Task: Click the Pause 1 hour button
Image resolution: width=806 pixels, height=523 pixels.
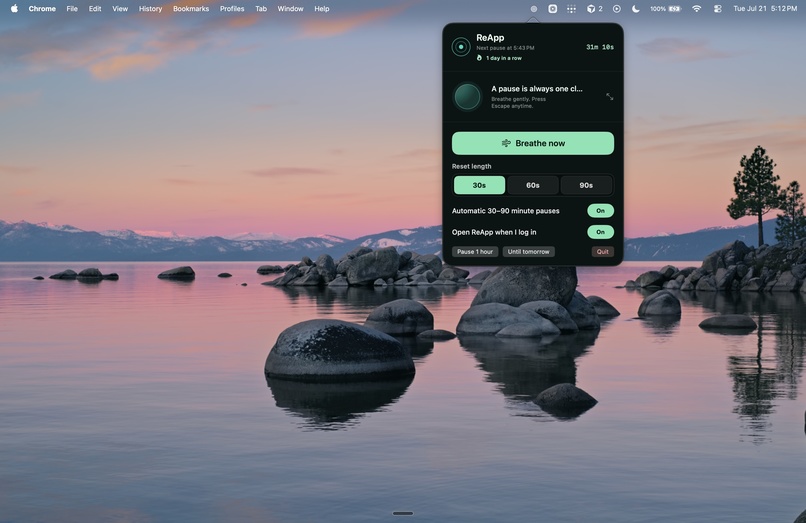Action: (475, 251)
